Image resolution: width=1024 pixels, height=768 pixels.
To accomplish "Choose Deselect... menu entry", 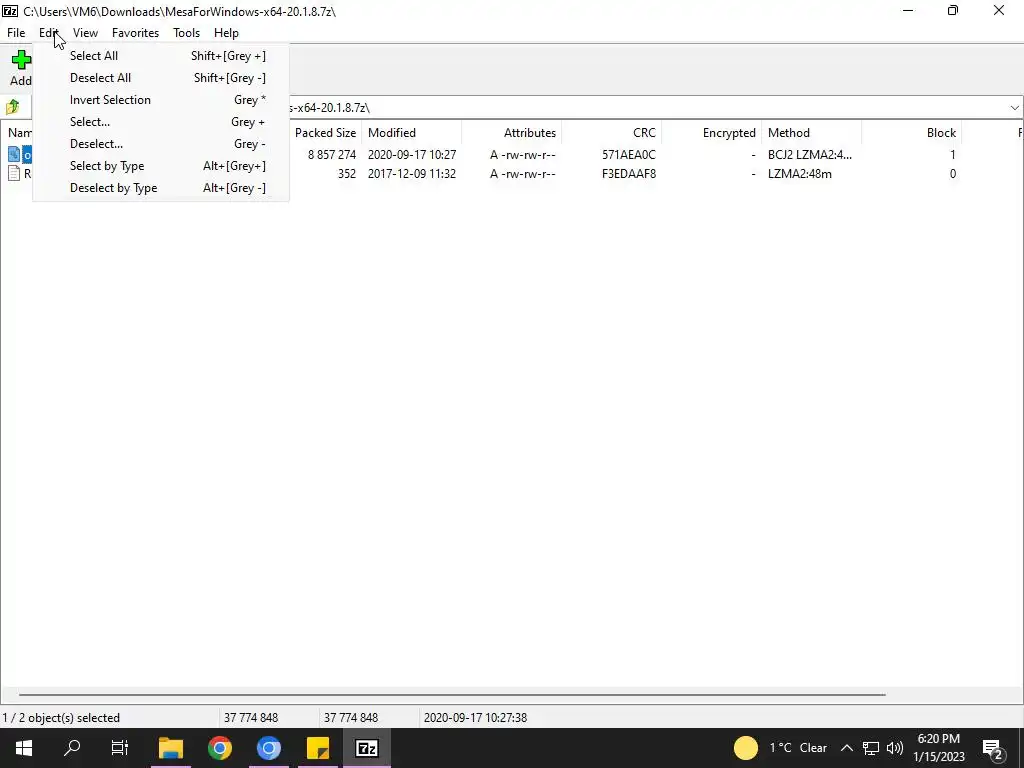I will [x=161, y=144].
